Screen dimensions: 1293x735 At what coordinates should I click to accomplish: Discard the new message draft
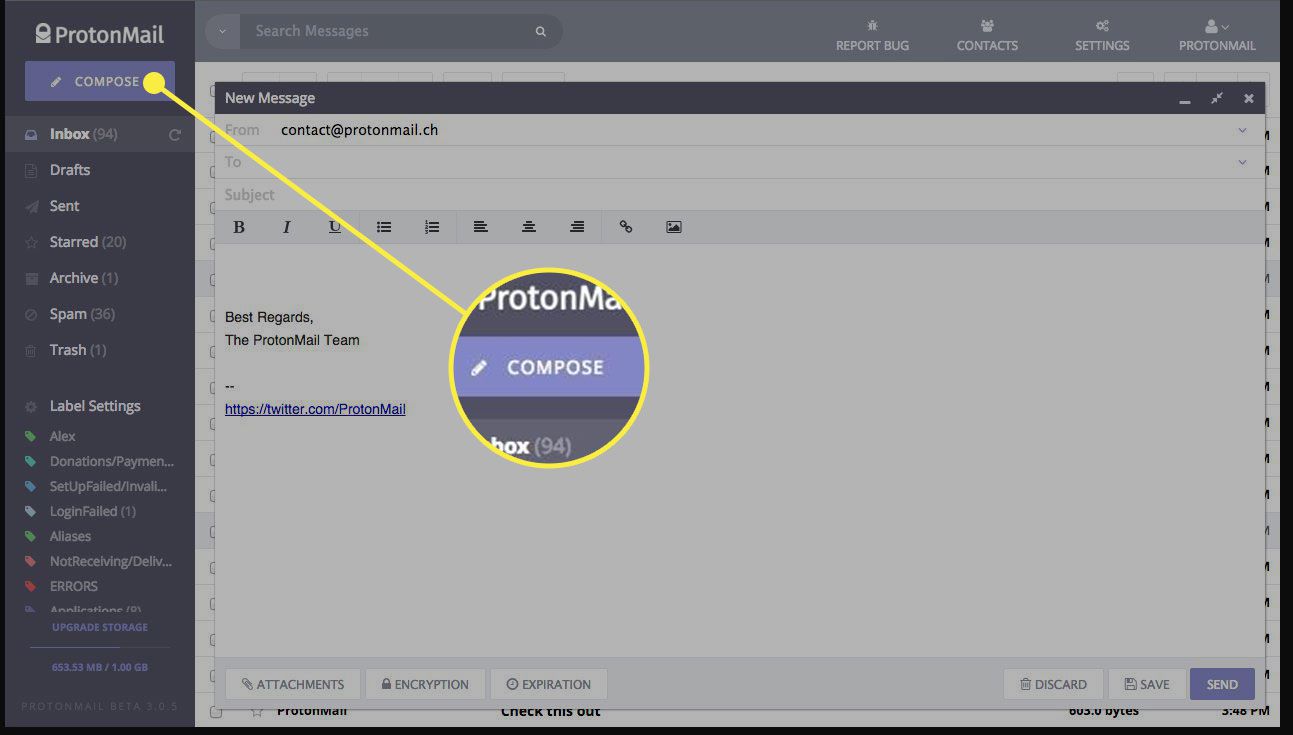pos(1053,684)
